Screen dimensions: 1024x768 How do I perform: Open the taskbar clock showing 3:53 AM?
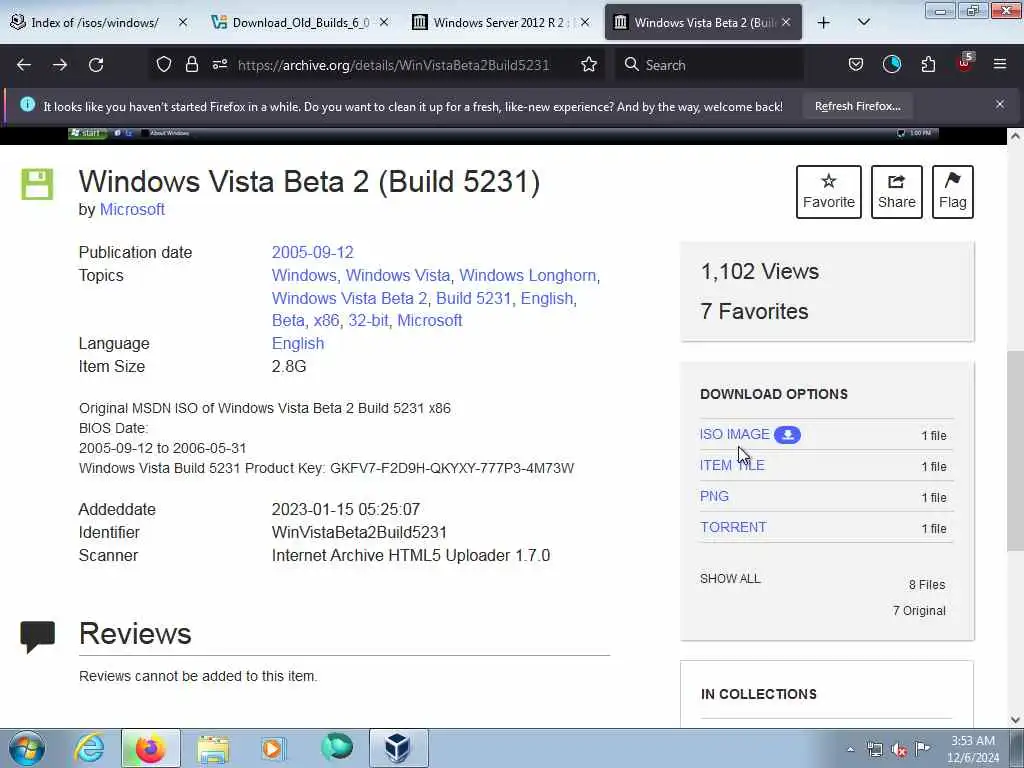(973, 749)
